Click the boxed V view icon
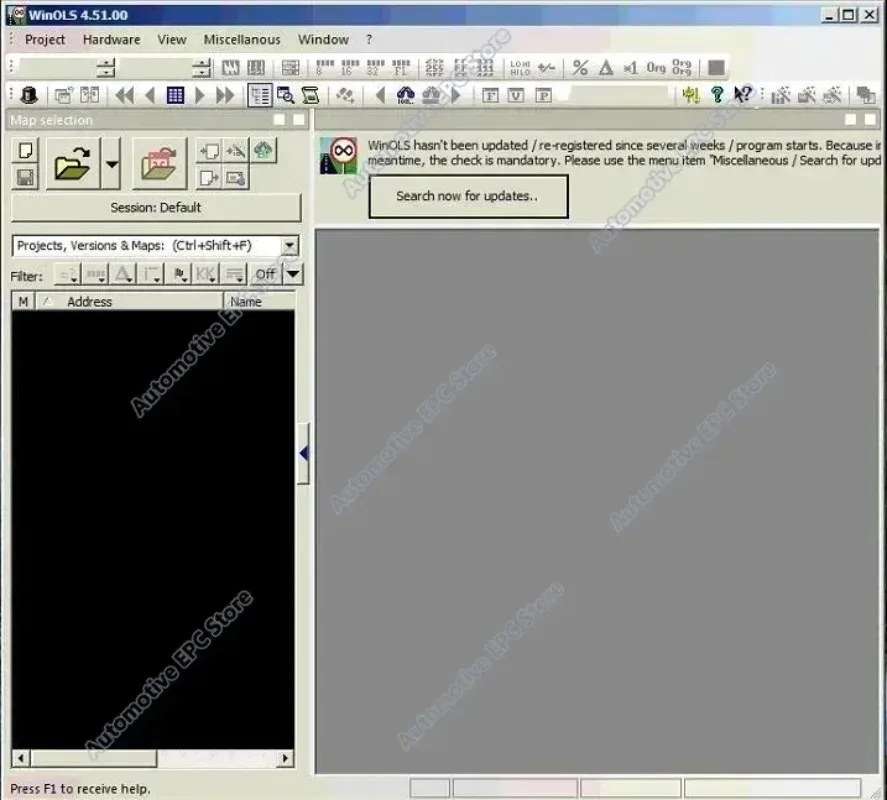 pos(516,95)
